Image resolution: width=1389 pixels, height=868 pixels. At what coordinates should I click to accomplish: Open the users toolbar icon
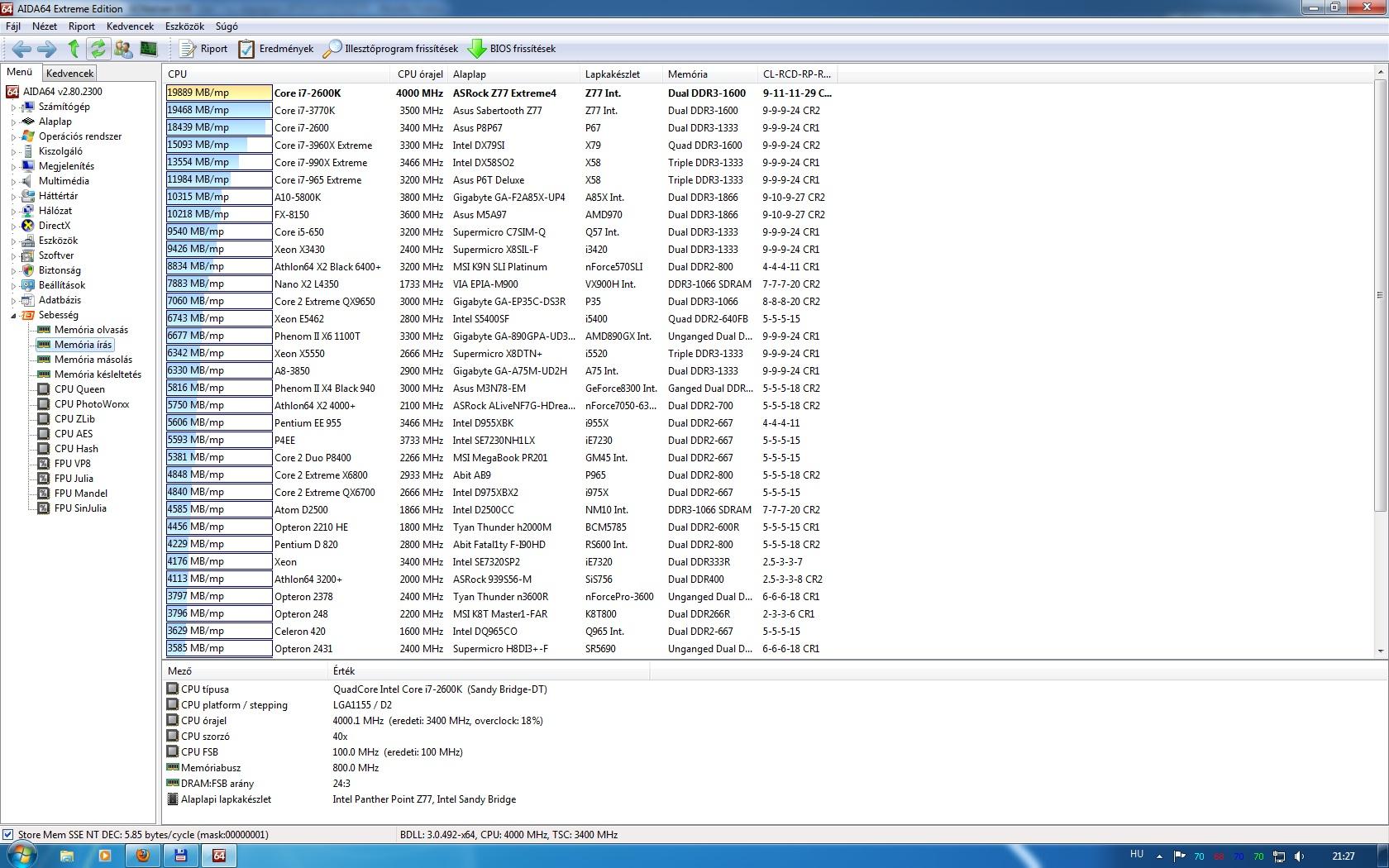point(123,49)
